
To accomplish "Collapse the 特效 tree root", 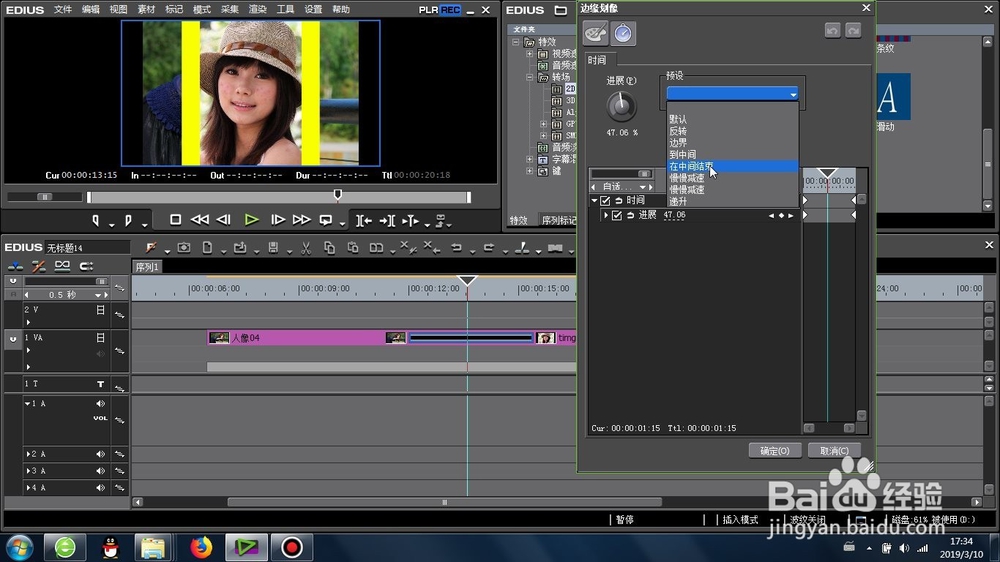I will click(516, 42).
